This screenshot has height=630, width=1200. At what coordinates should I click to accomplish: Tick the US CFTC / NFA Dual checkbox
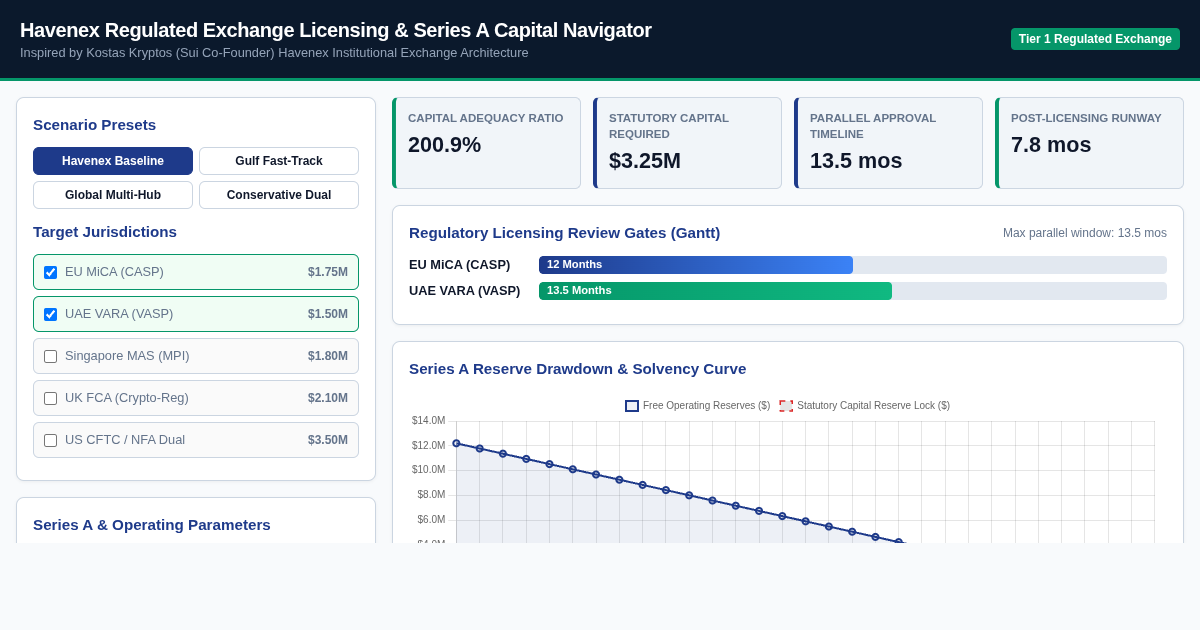[x=50, y=440]
